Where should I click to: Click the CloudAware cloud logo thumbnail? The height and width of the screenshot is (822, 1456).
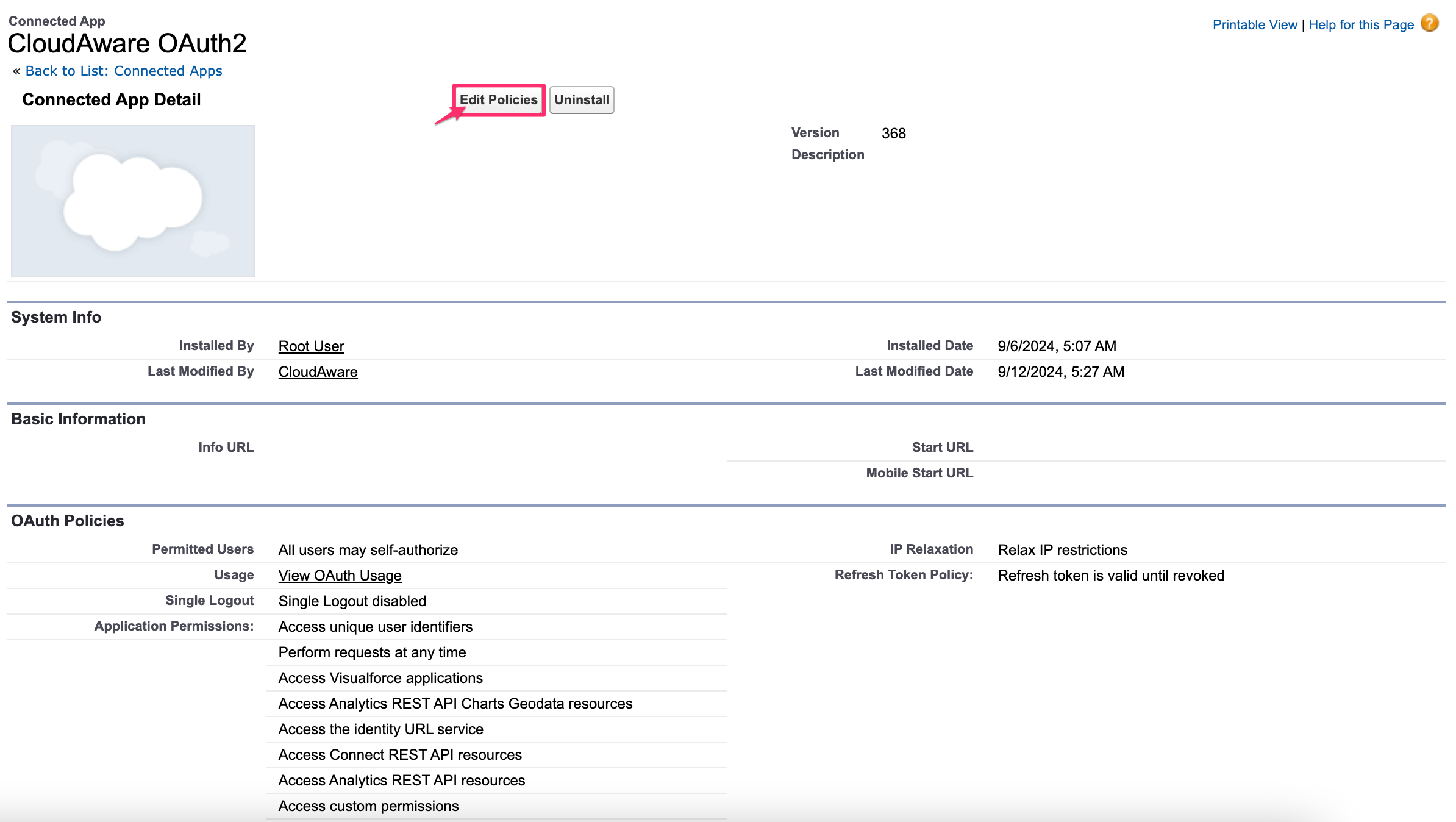click(x=132, y=200)
